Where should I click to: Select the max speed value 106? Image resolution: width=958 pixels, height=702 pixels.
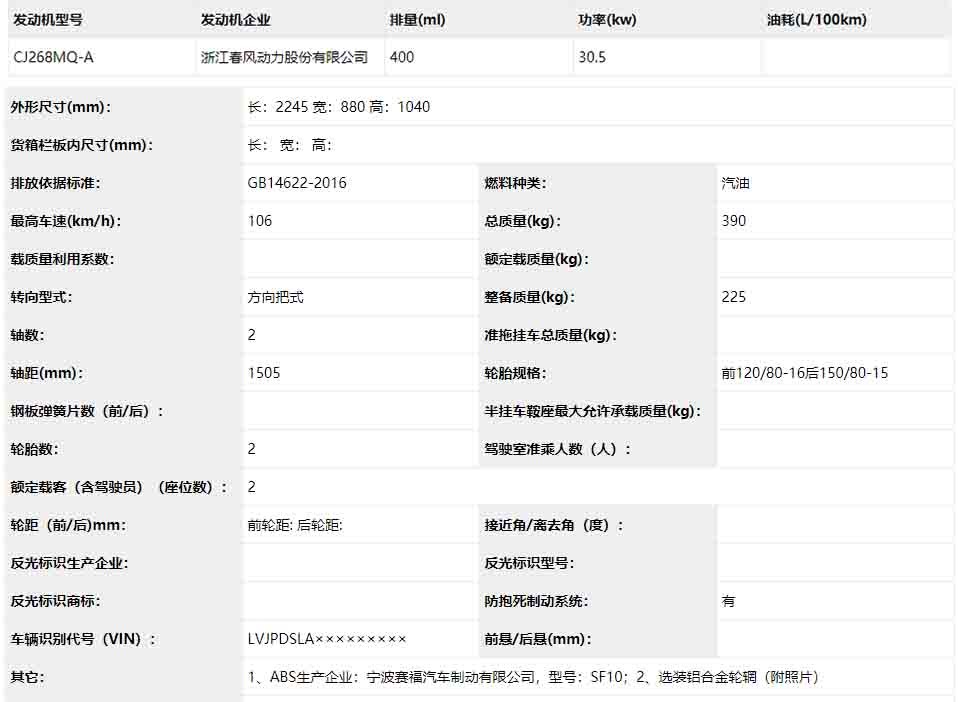point(260,221)
